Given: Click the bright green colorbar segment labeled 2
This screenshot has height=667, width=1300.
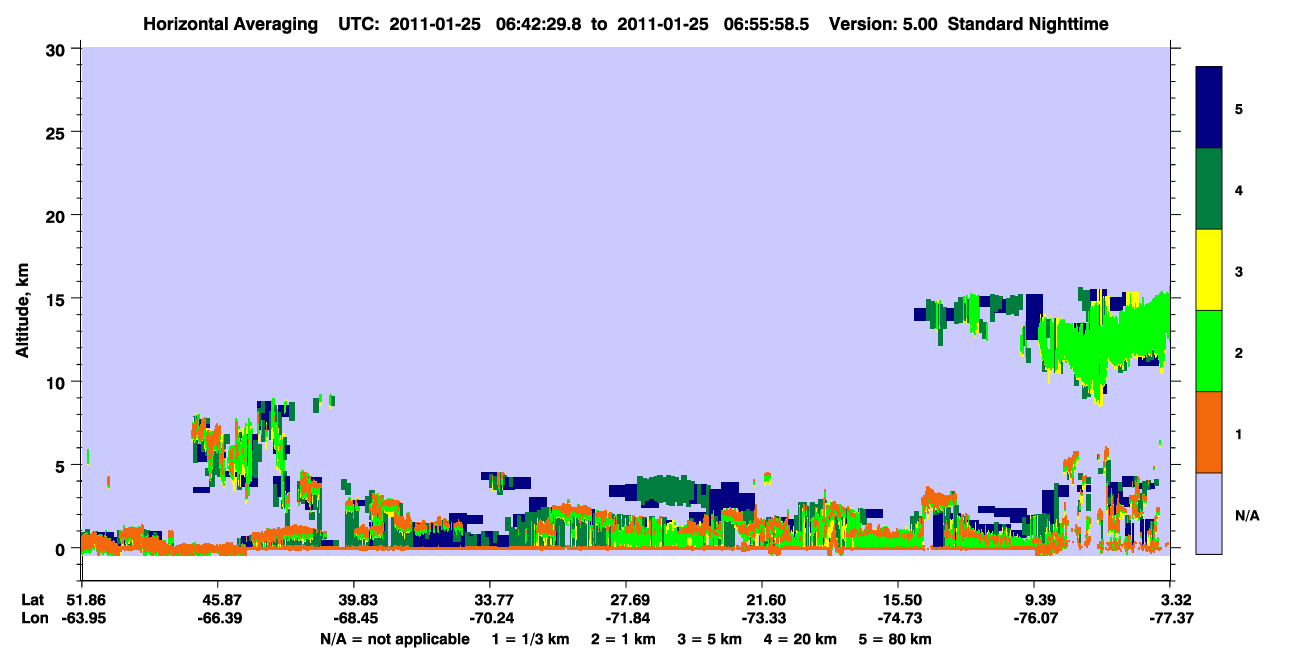Looking at the screenshot, I should (1209, 351).
